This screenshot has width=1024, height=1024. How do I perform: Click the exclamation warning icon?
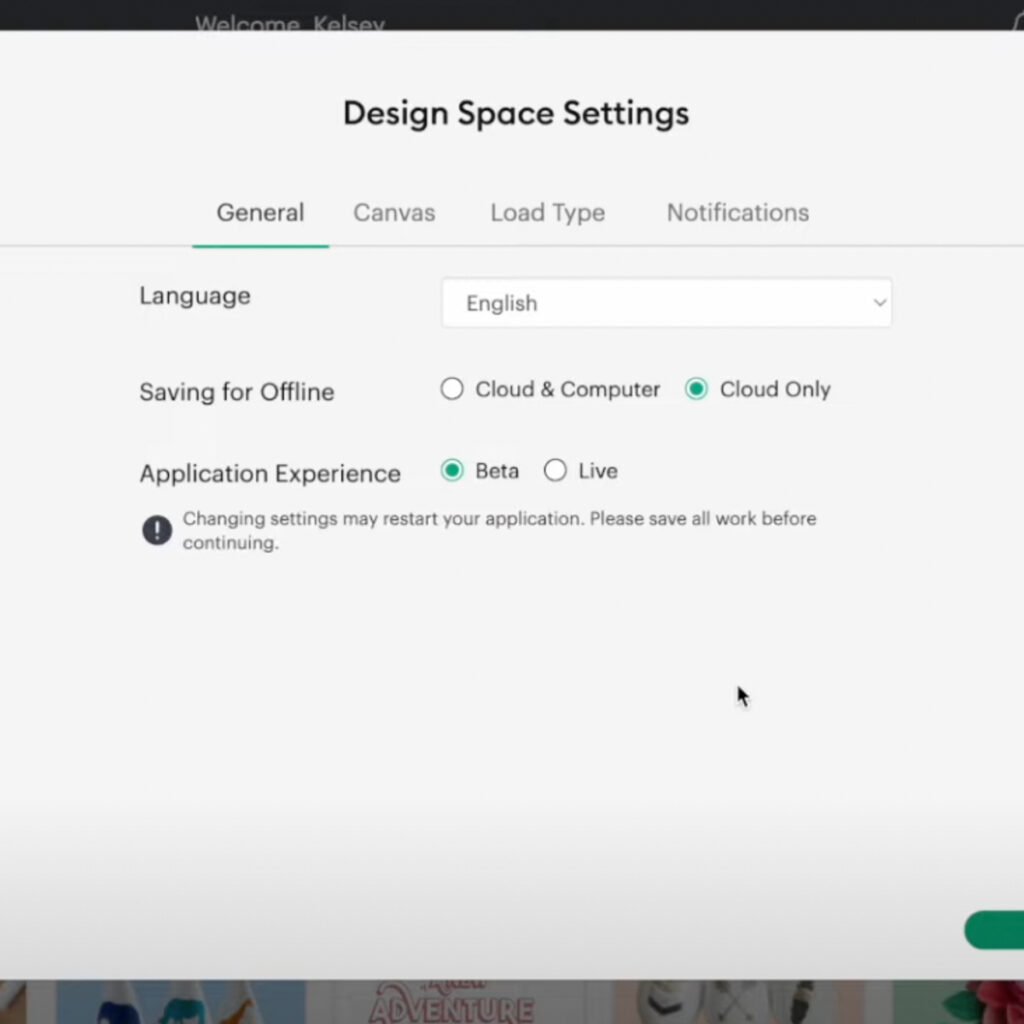point(157,531)
